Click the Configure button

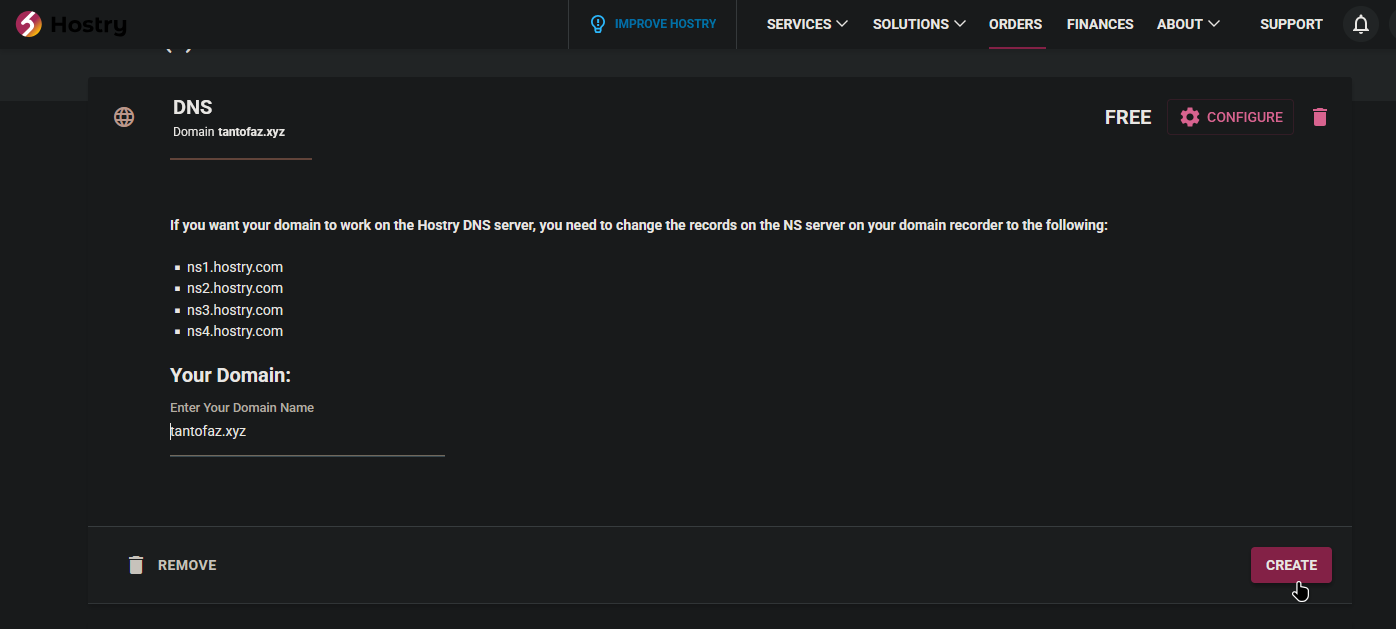(1230, 117)
